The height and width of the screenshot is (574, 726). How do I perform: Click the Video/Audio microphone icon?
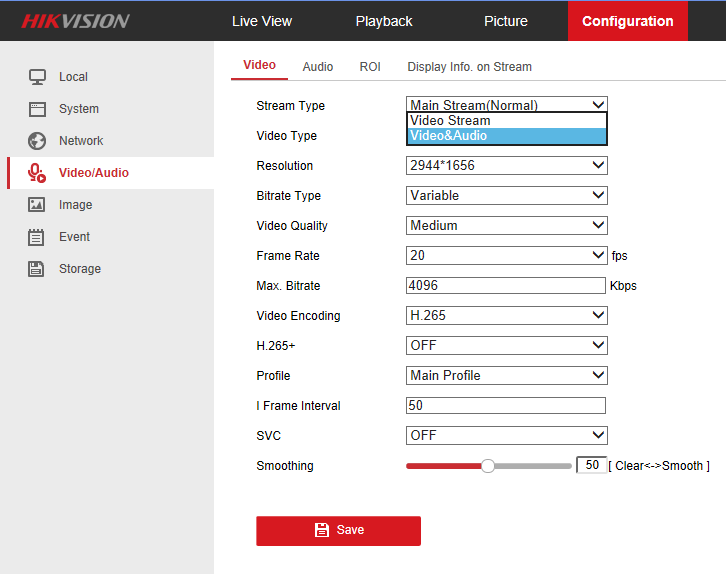point(37,173)
